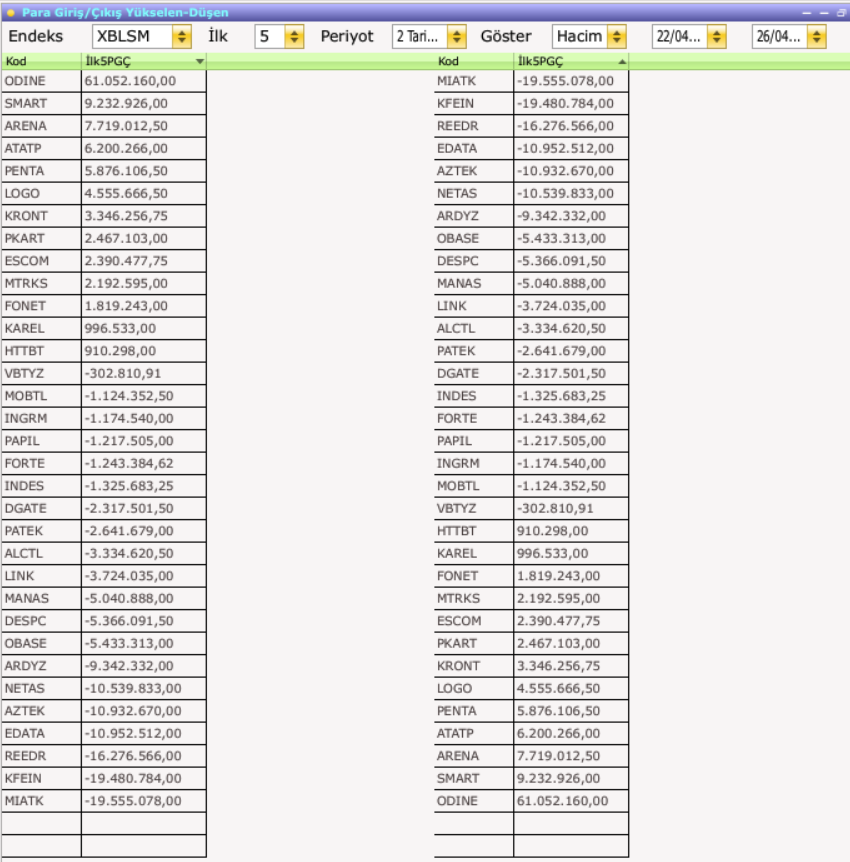The width and height of the screenshot is (850, 862).
Task: Select KFEIN row in right table
Action: click(x=531, y=103)
